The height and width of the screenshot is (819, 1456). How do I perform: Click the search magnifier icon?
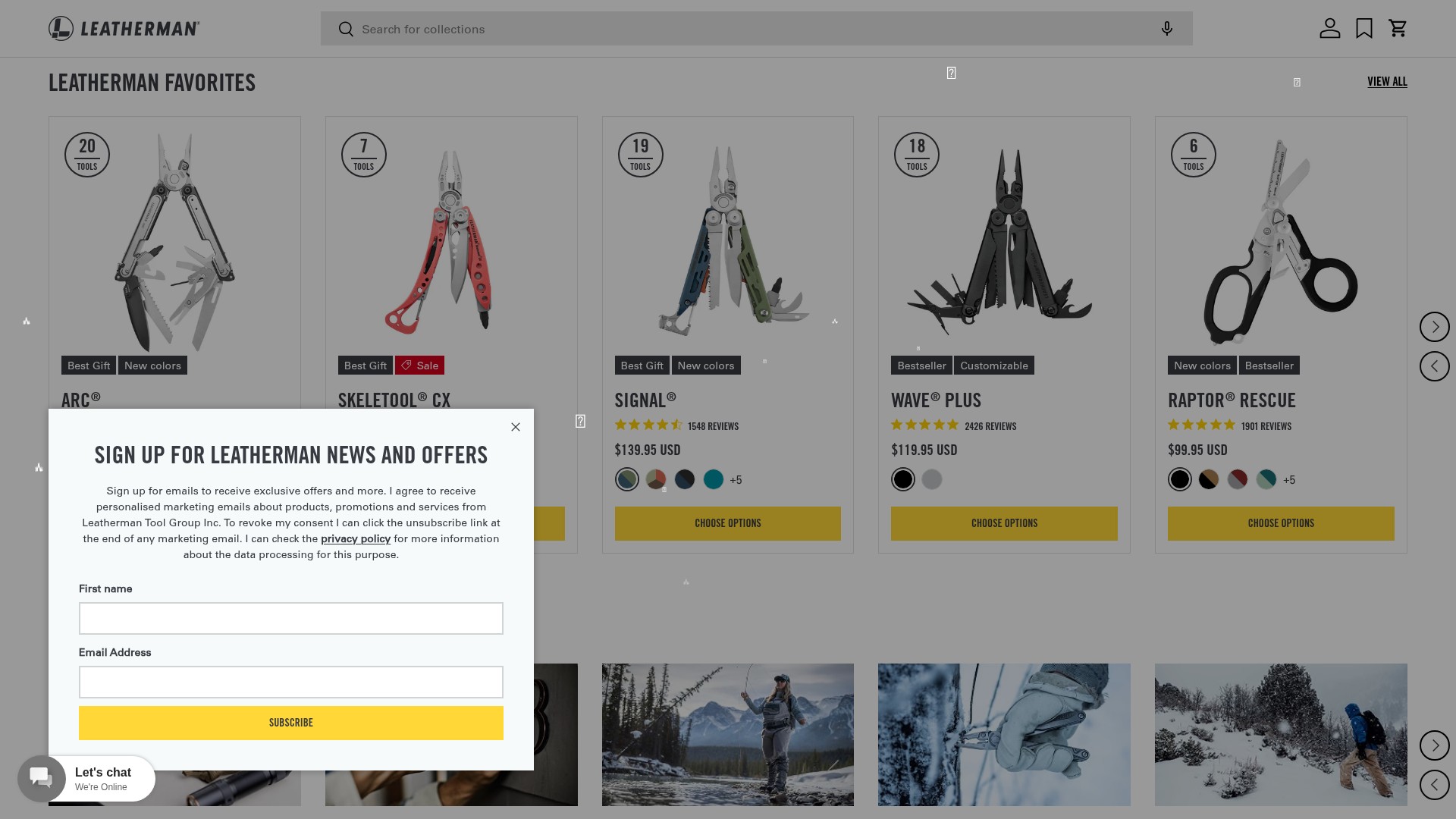346,29
